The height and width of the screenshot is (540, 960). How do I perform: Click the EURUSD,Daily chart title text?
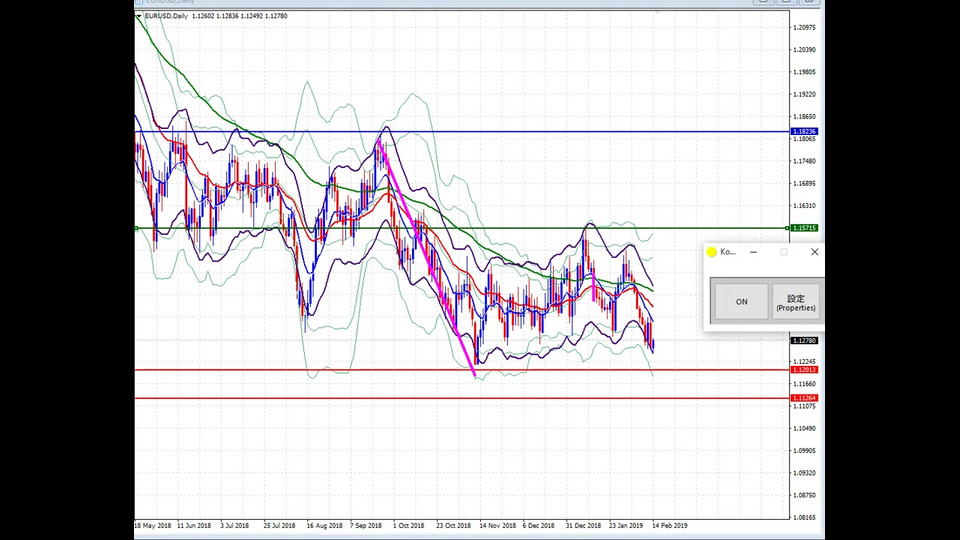tap(166, 16)
